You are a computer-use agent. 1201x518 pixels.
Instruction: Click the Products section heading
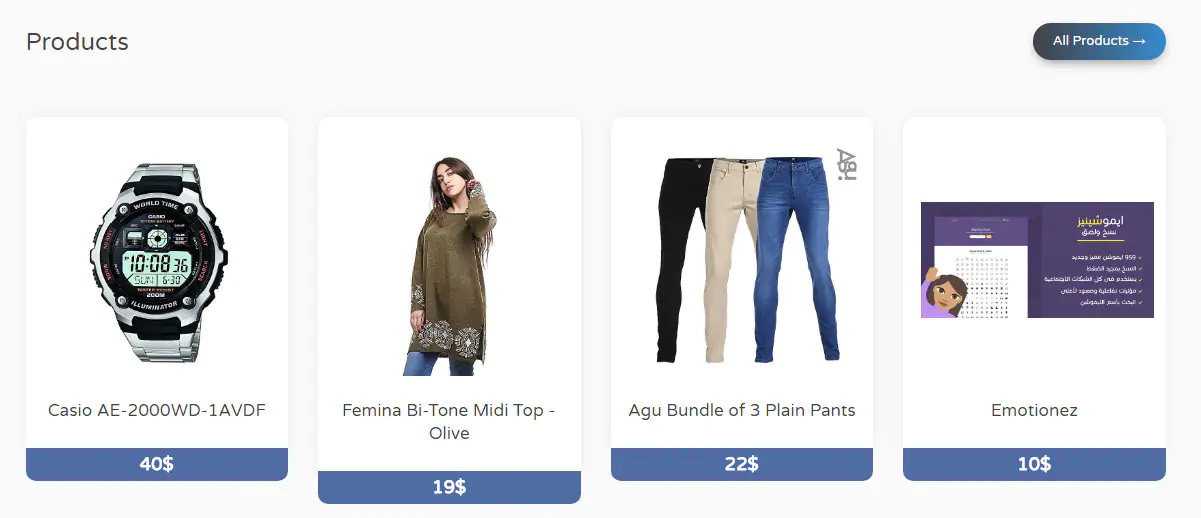click(77, 42)
